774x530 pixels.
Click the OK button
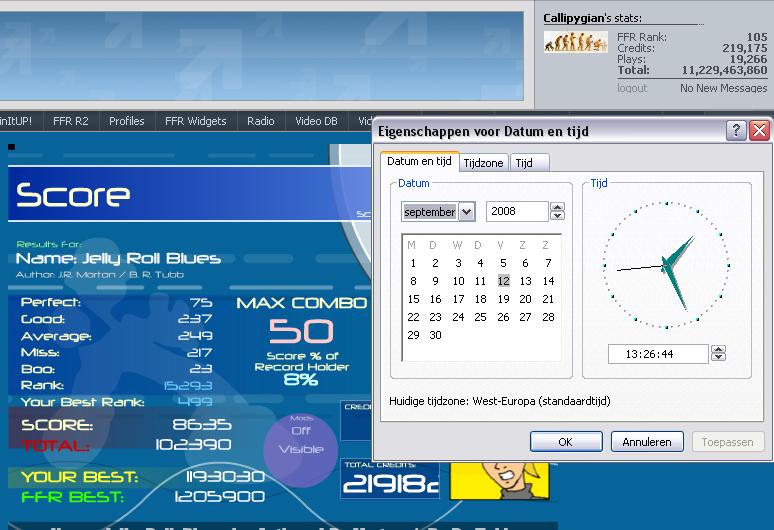[566, 442]
